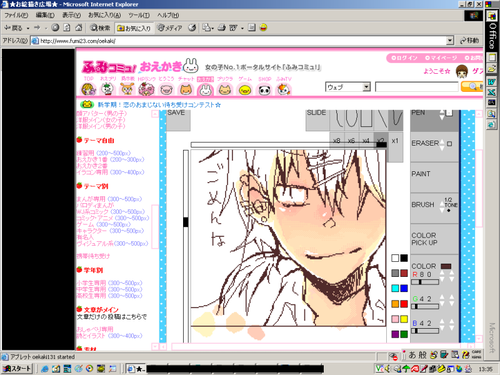Set canvas zoom to x6

pos(351,141)
